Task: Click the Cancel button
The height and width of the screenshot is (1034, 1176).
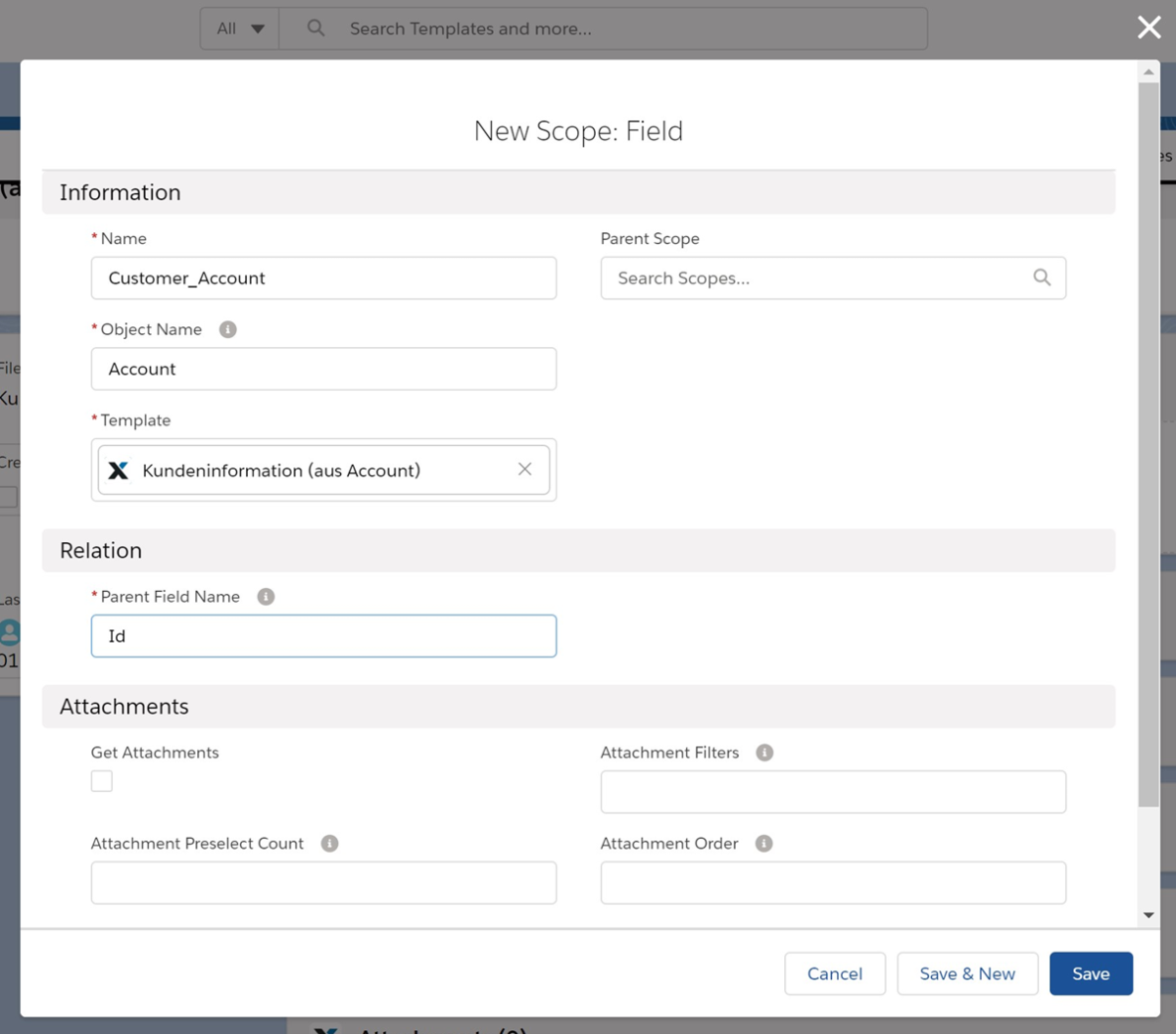Action: (x=835, y=973)
